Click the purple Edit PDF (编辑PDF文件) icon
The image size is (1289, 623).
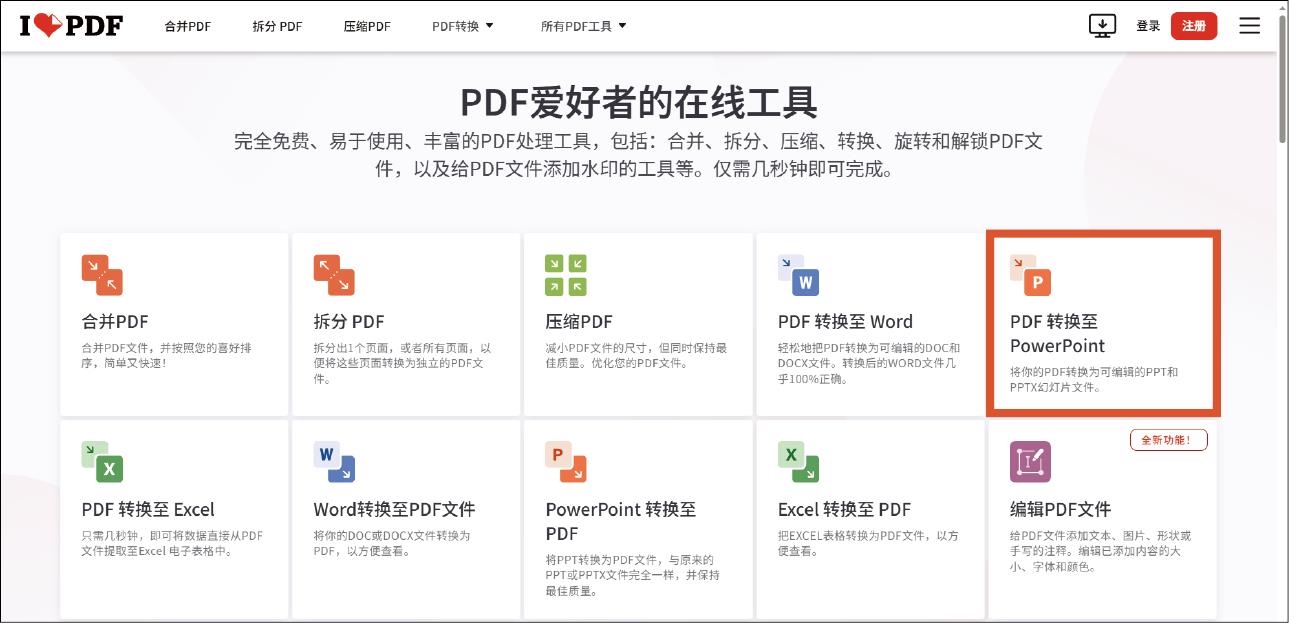(1030, 462)
